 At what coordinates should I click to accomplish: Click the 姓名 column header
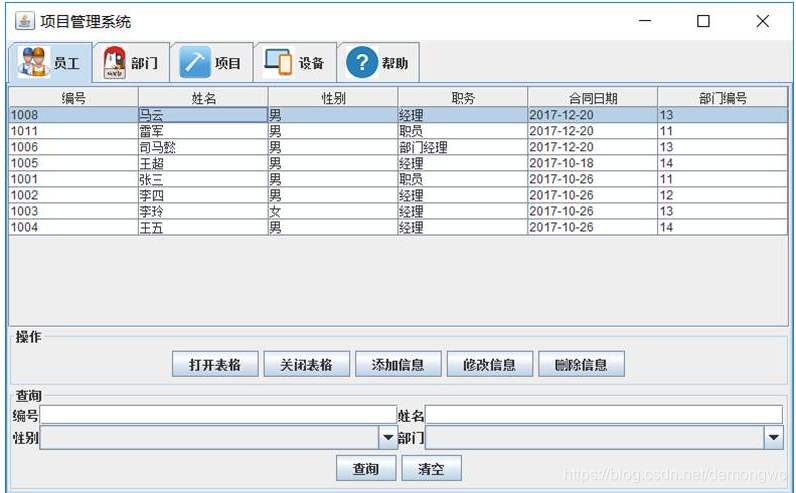(203, 97)
